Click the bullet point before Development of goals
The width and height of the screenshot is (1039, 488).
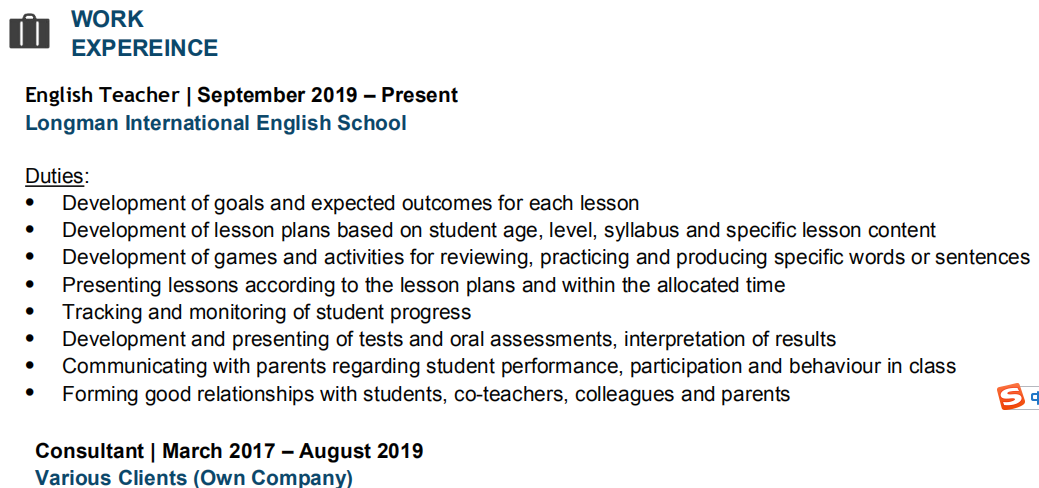(x=30, y=203)
